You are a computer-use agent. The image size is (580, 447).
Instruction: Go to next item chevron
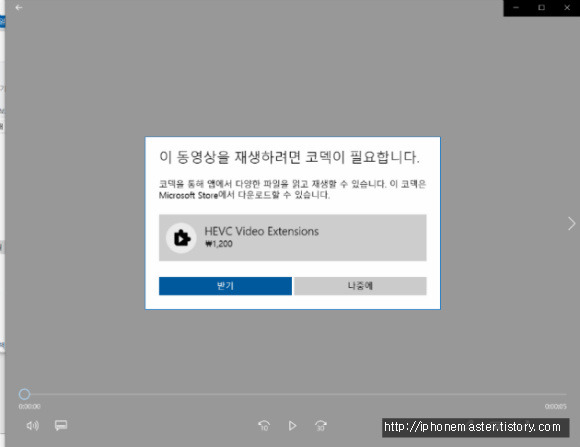(571, 223)
